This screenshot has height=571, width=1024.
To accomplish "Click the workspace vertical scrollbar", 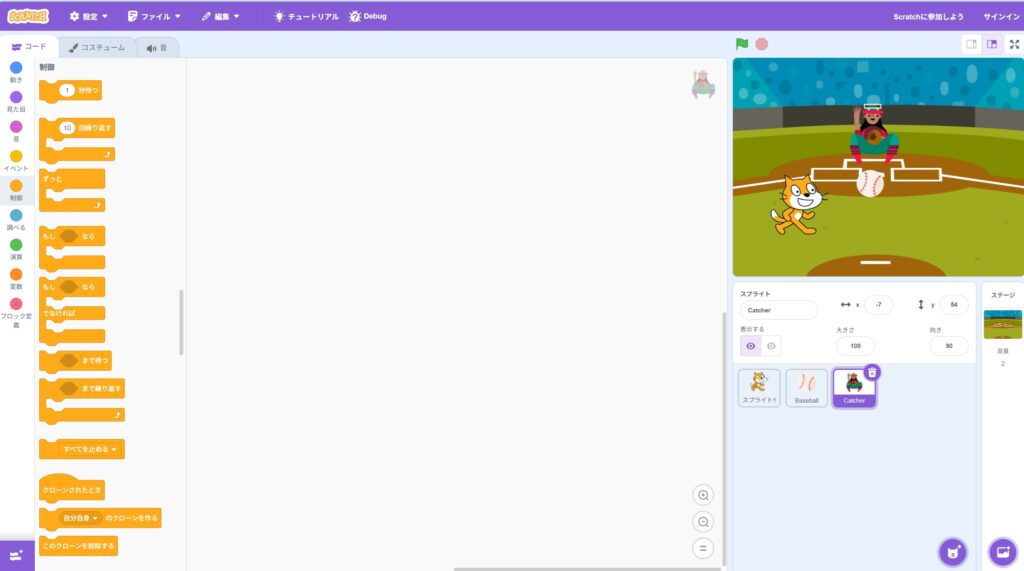I will tap(724, 438).
